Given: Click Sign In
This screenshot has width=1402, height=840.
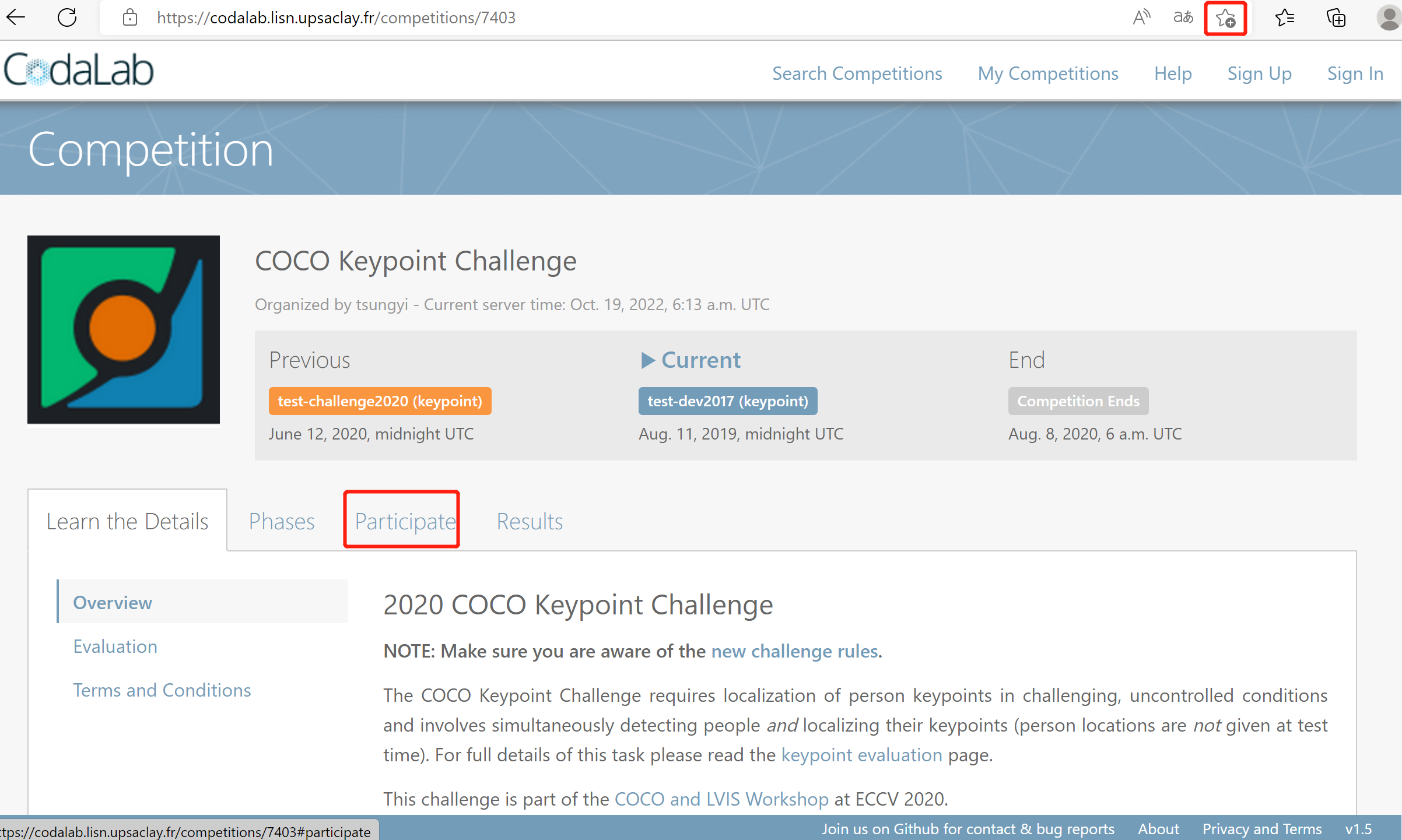Looking at the screenshot, I should tap(1355, 73).
